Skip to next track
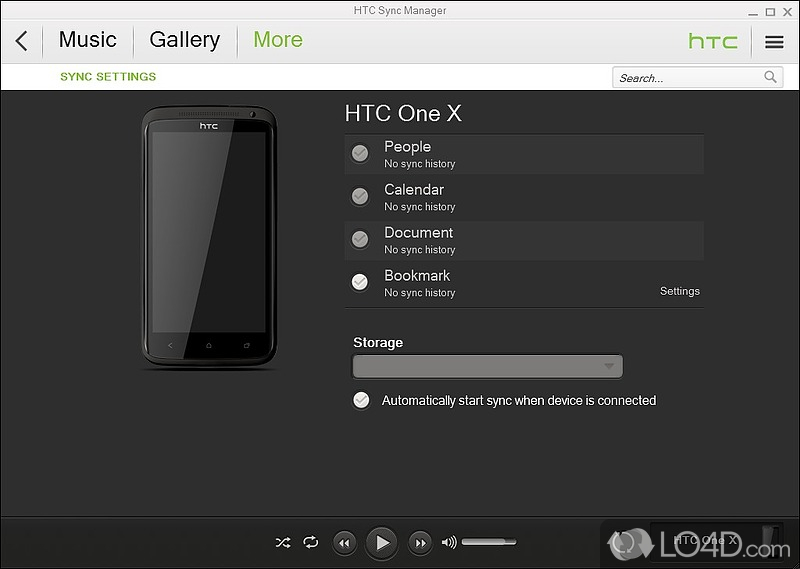 point(420,543)
